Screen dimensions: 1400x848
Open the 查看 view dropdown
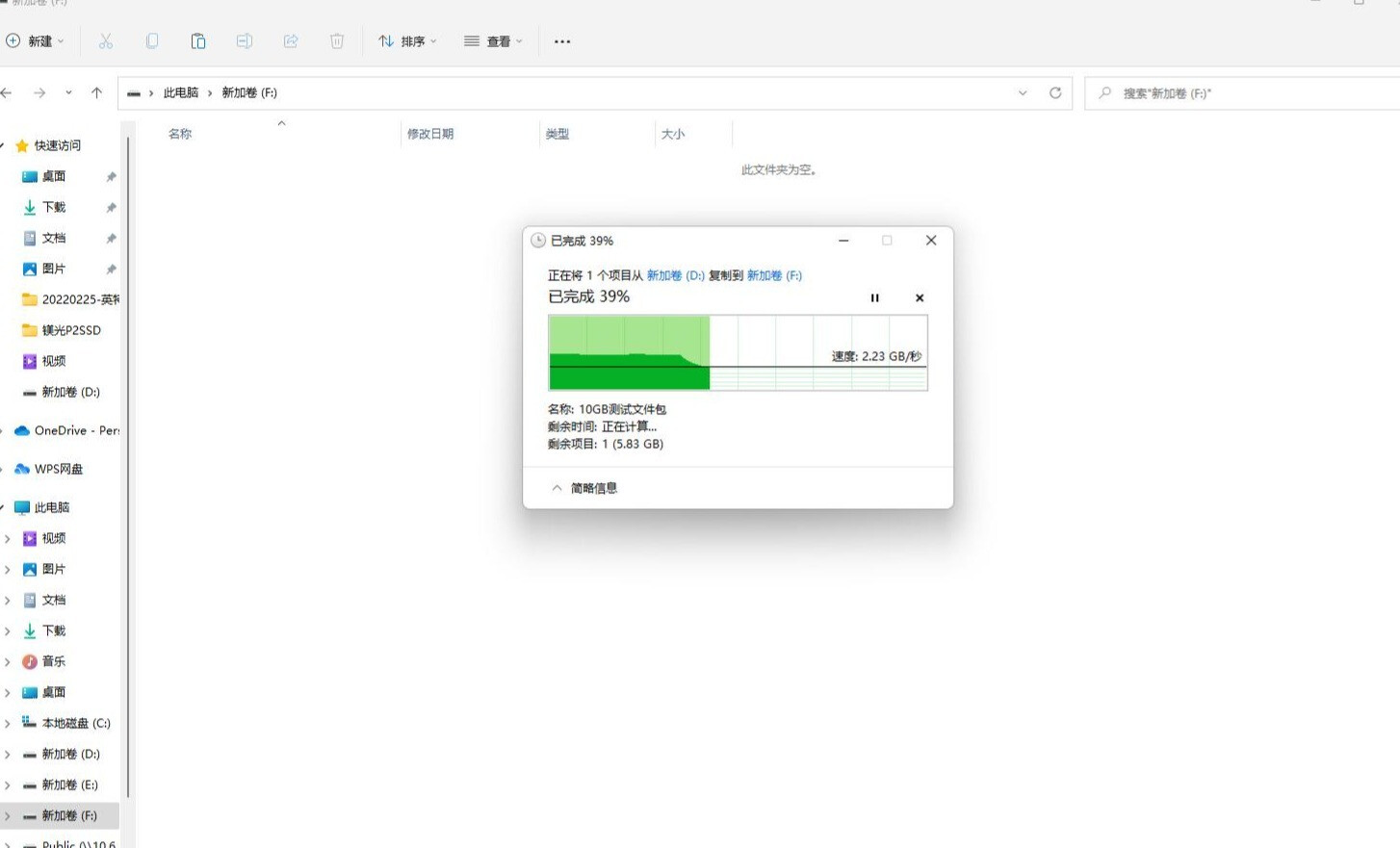[x=493, y=41]
